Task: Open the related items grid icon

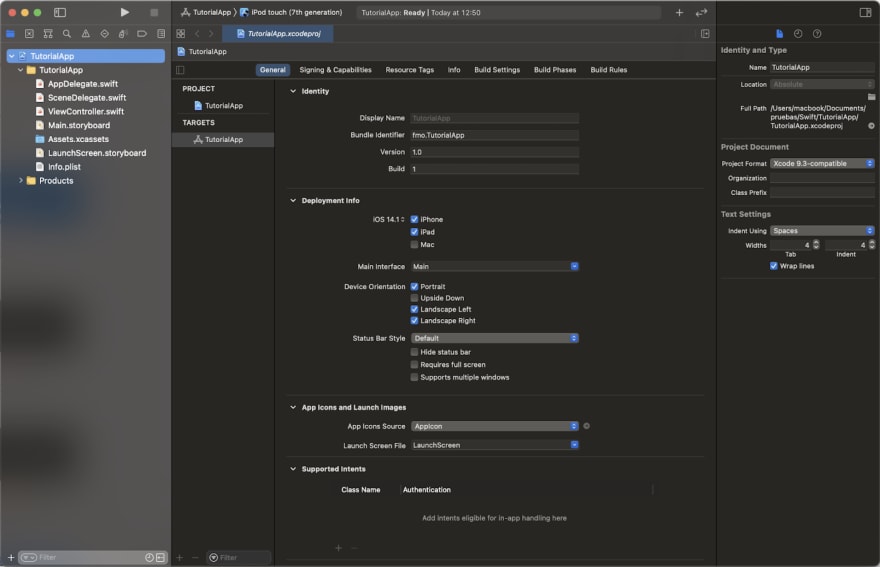Action: 181,34
